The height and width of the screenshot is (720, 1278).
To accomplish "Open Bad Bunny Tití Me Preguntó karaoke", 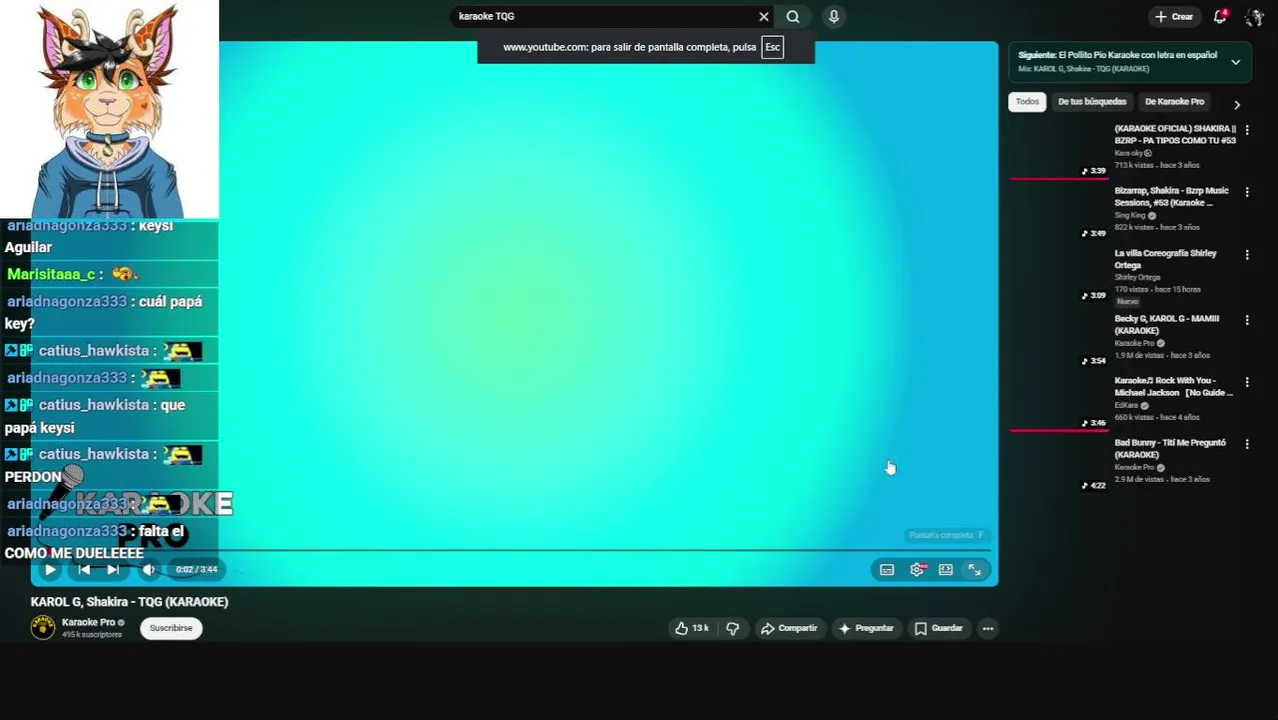I will pos(1170,448).
